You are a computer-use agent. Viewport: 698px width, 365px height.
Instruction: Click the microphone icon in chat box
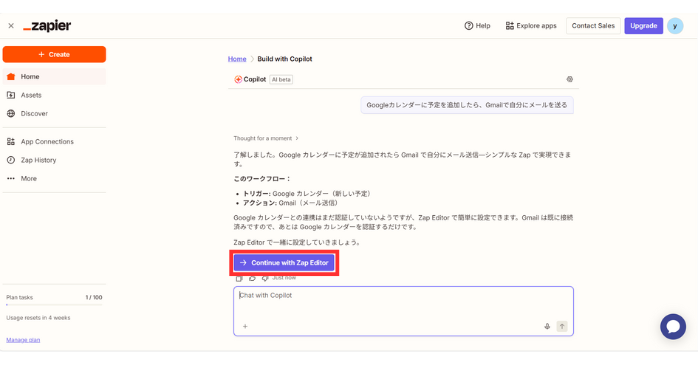[x=547, y=326]
